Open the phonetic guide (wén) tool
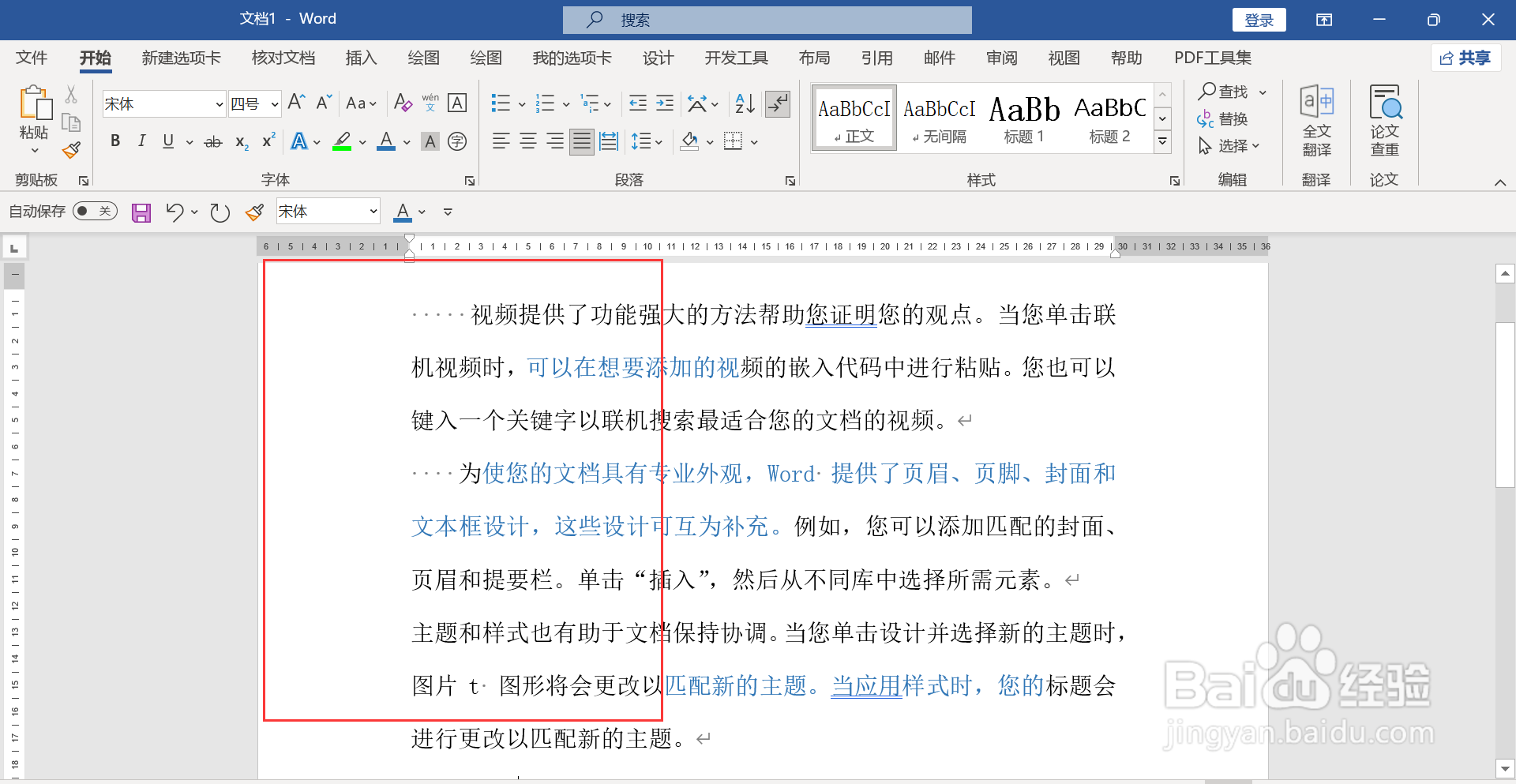Screen dimensions: 1516x784 coord(430,103)
